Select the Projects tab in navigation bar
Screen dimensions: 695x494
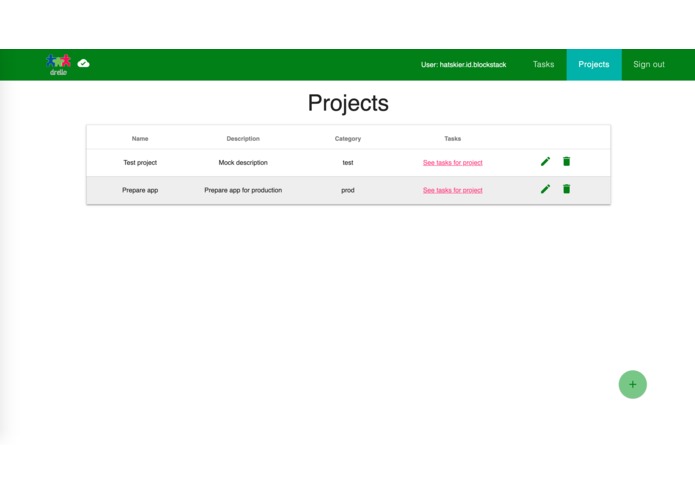[x=594, y=64]
